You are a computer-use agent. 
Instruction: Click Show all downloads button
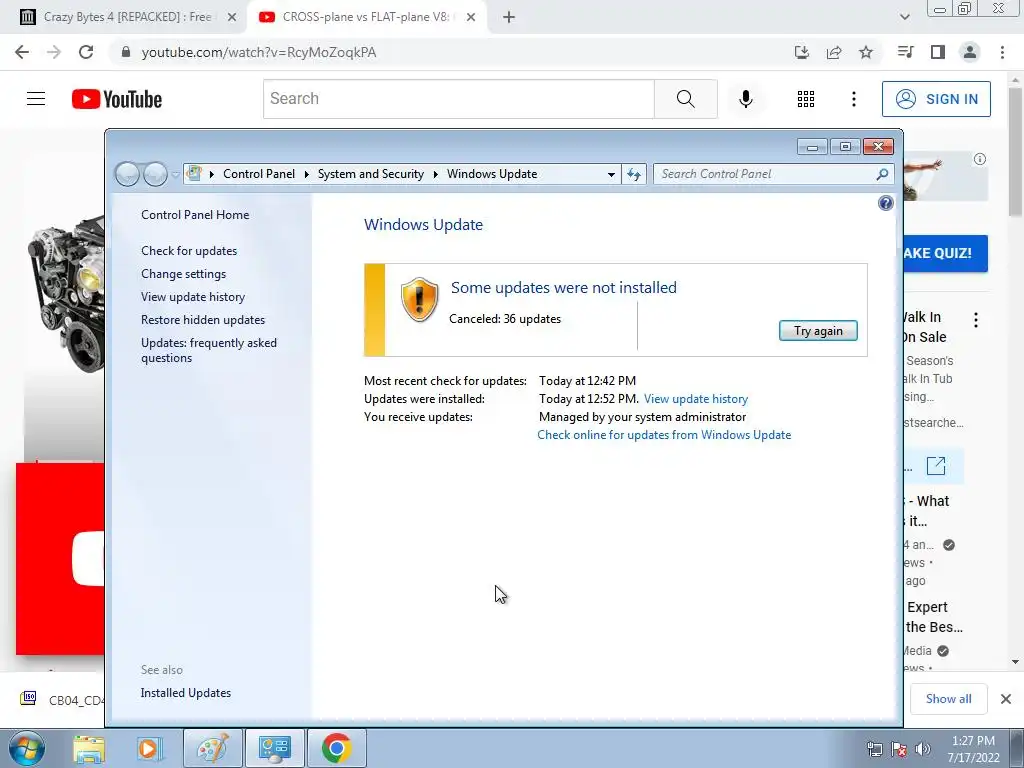[948, 699]
